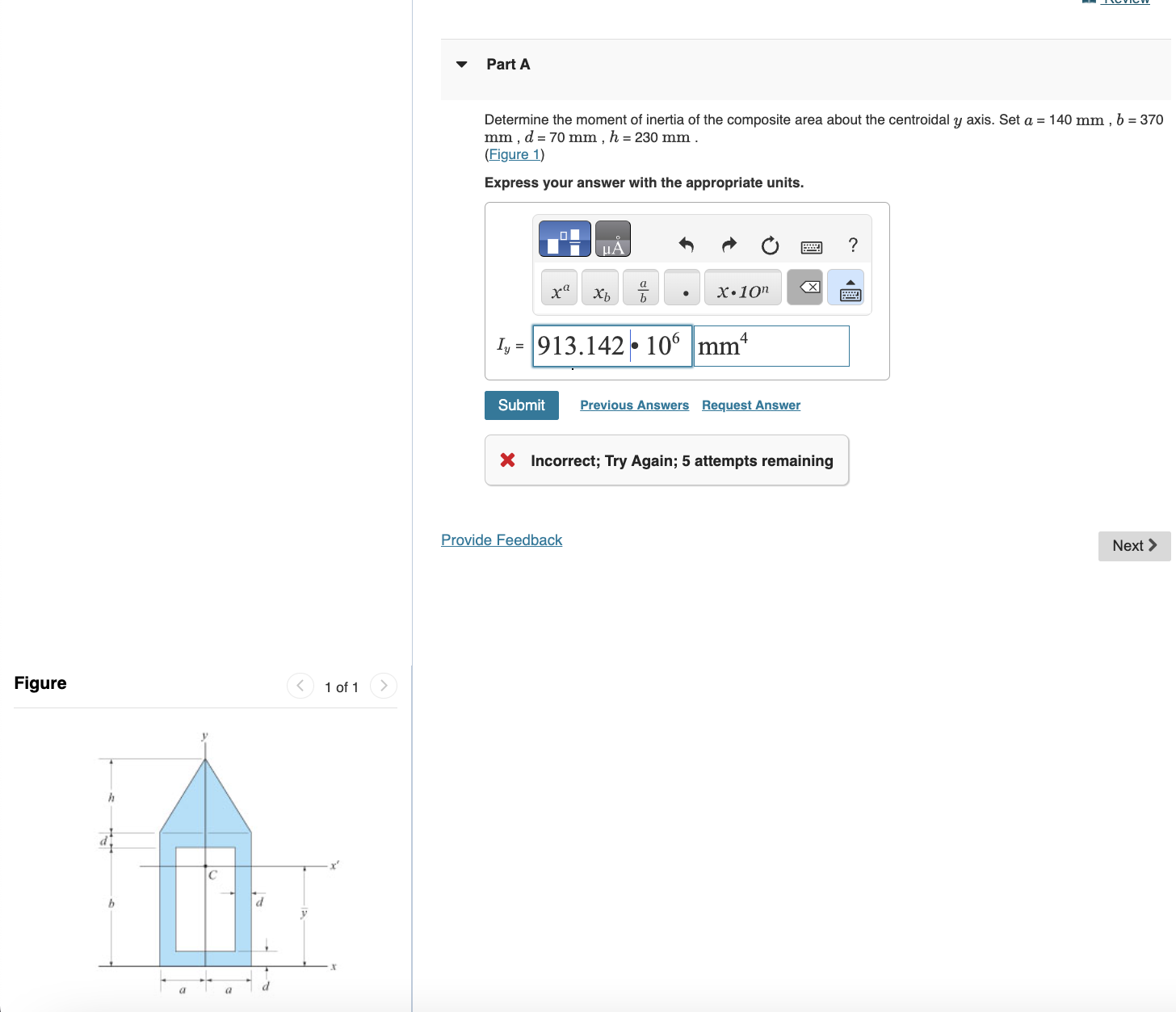Go to next figure with right chevron
Screen dimensions: 1176x1012
383,685
